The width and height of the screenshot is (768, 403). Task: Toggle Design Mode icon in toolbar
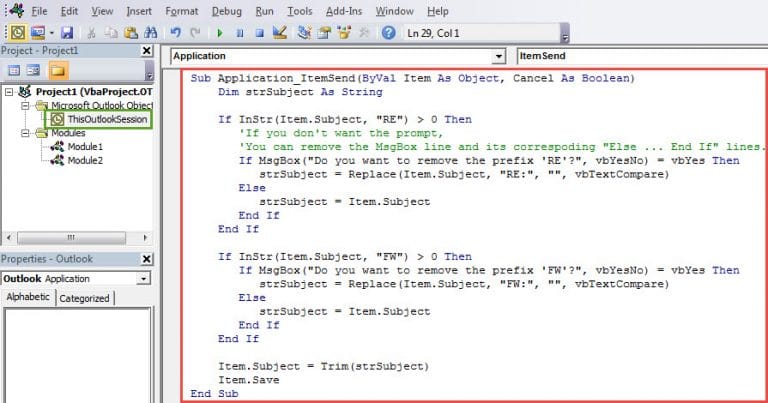click(280, 33)
